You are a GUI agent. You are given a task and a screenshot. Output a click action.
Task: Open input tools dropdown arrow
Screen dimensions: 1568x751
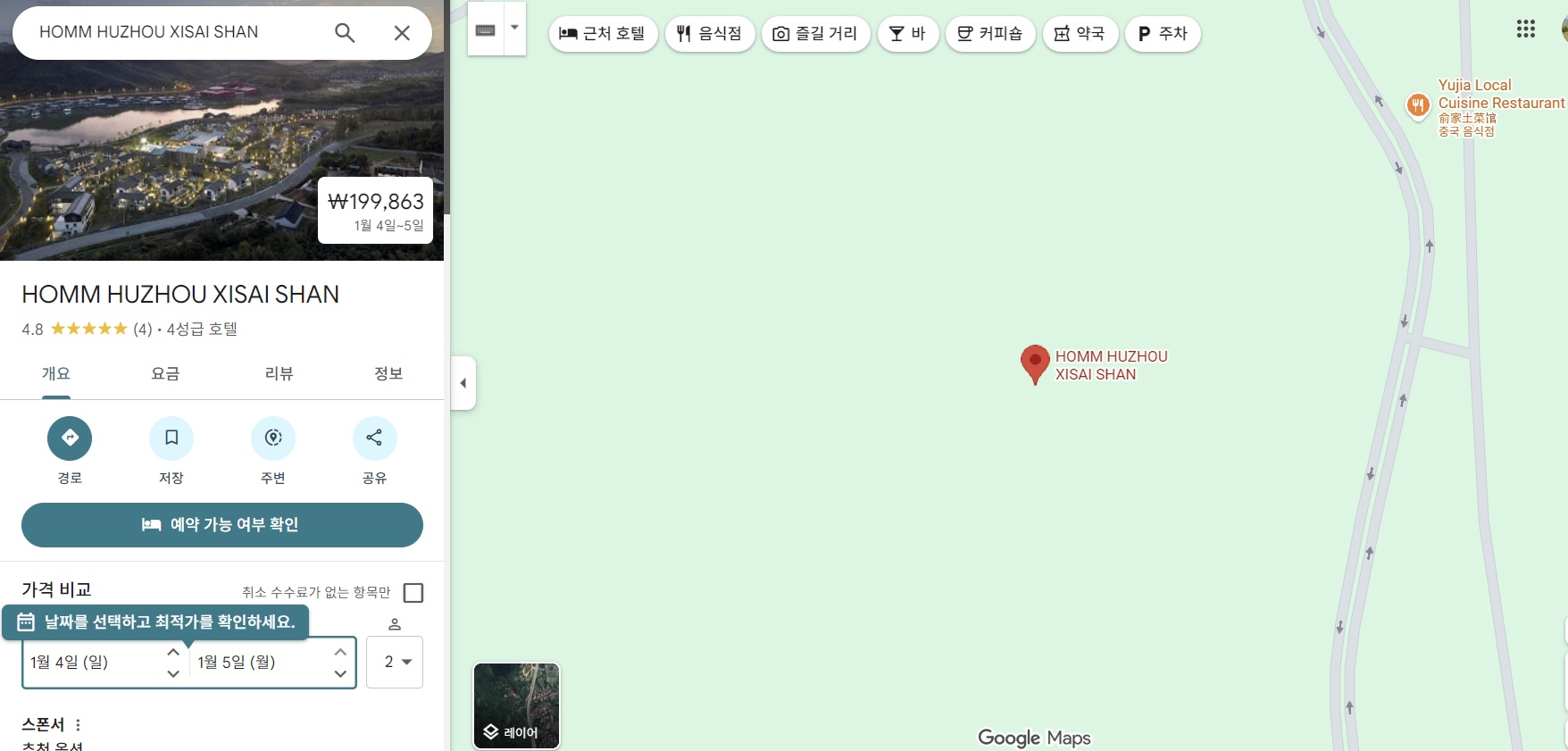515,28
